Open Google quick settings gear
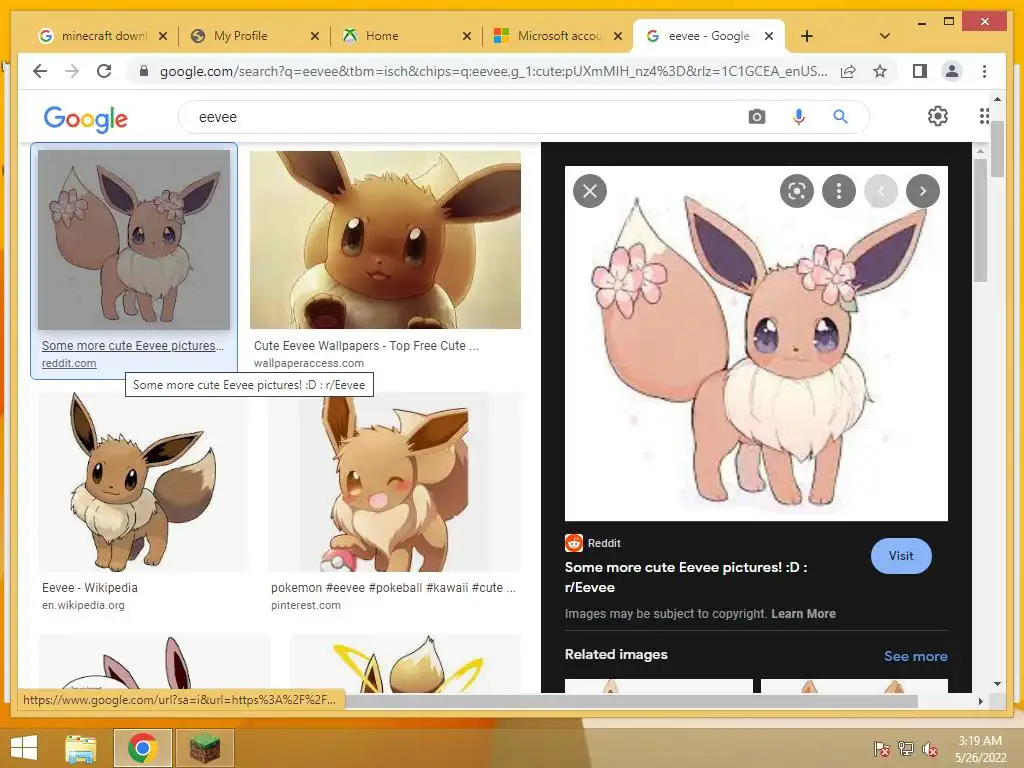1024x768 pixels. [x=937, y=116]
